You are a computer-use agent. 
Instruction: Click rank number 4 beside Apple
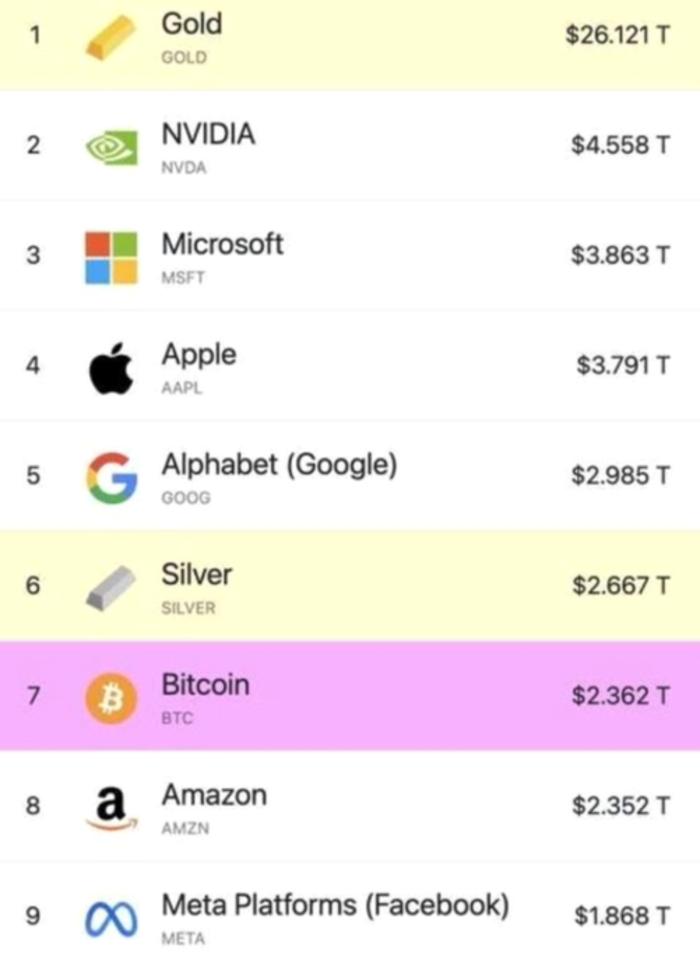click(33, 366)
